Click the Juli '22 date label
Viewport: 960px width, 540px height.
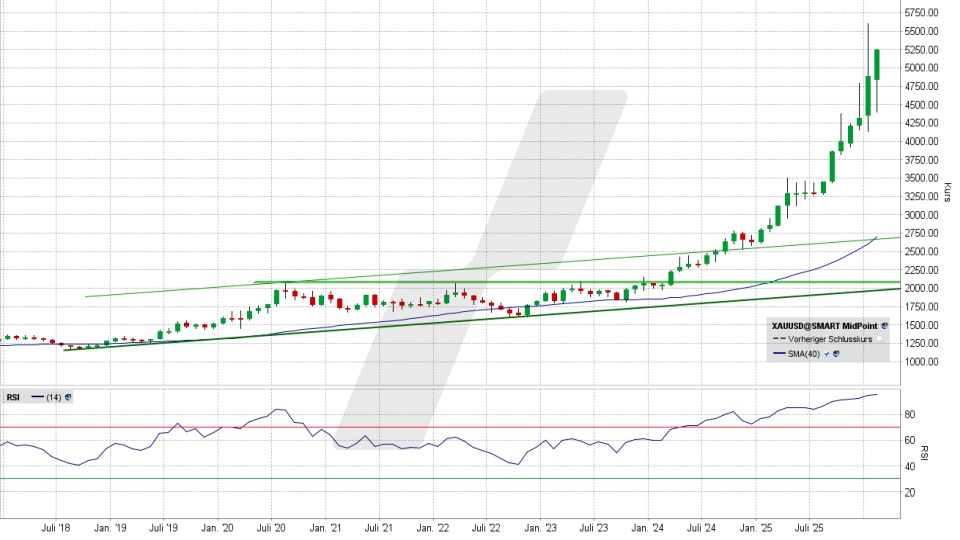pos(486,528)
